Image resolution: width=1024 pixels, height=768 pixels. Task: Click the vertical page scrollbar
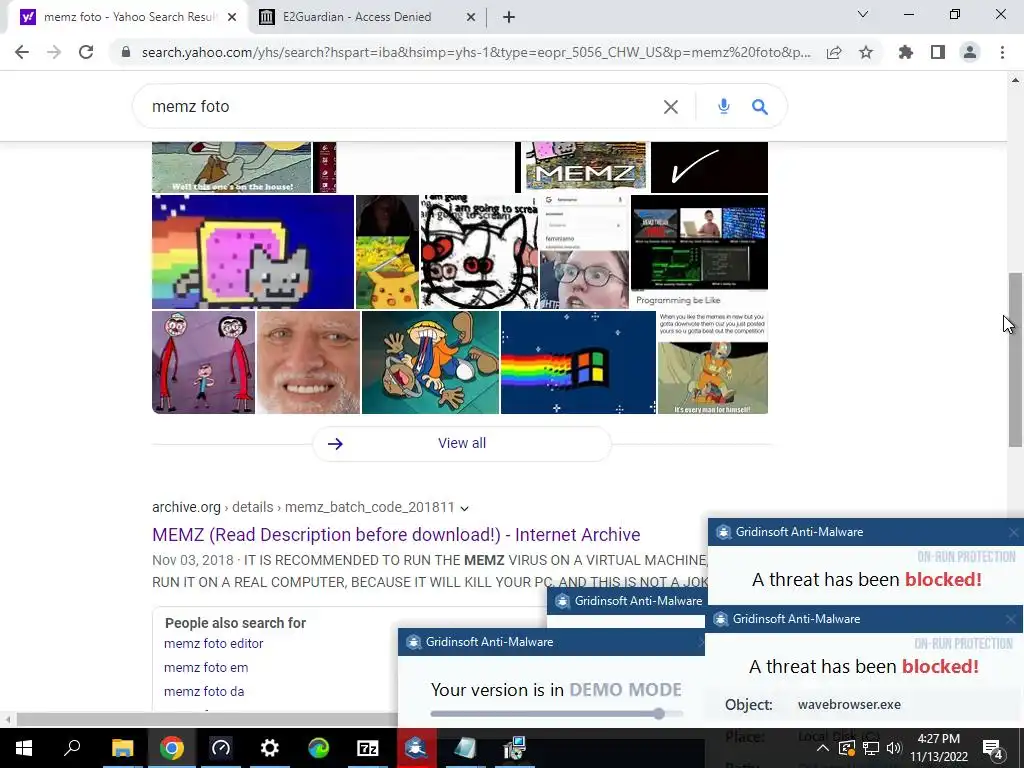(1015, 359)
